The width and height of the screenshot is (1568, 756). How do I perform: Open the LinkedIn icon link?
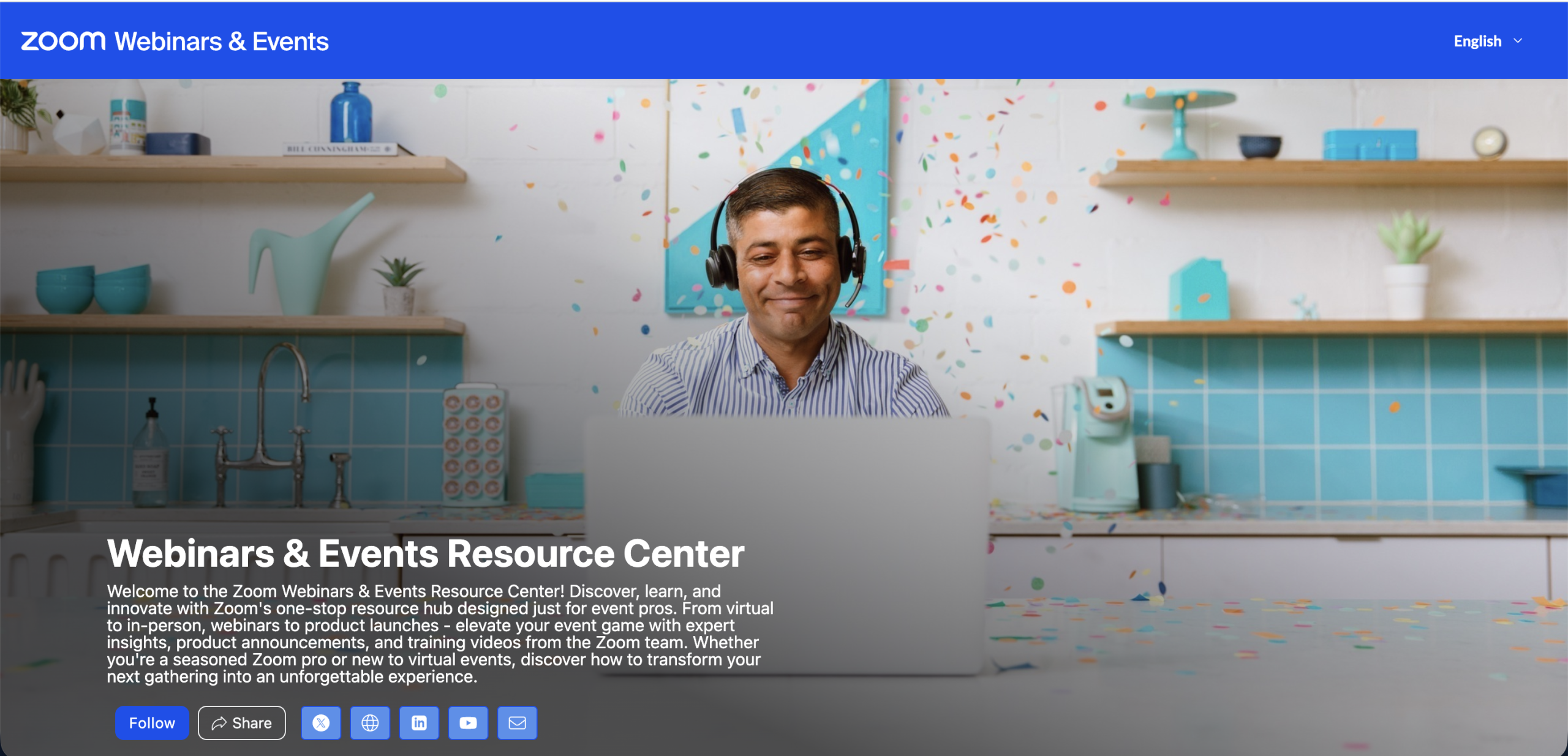click(x=419, y=723)
